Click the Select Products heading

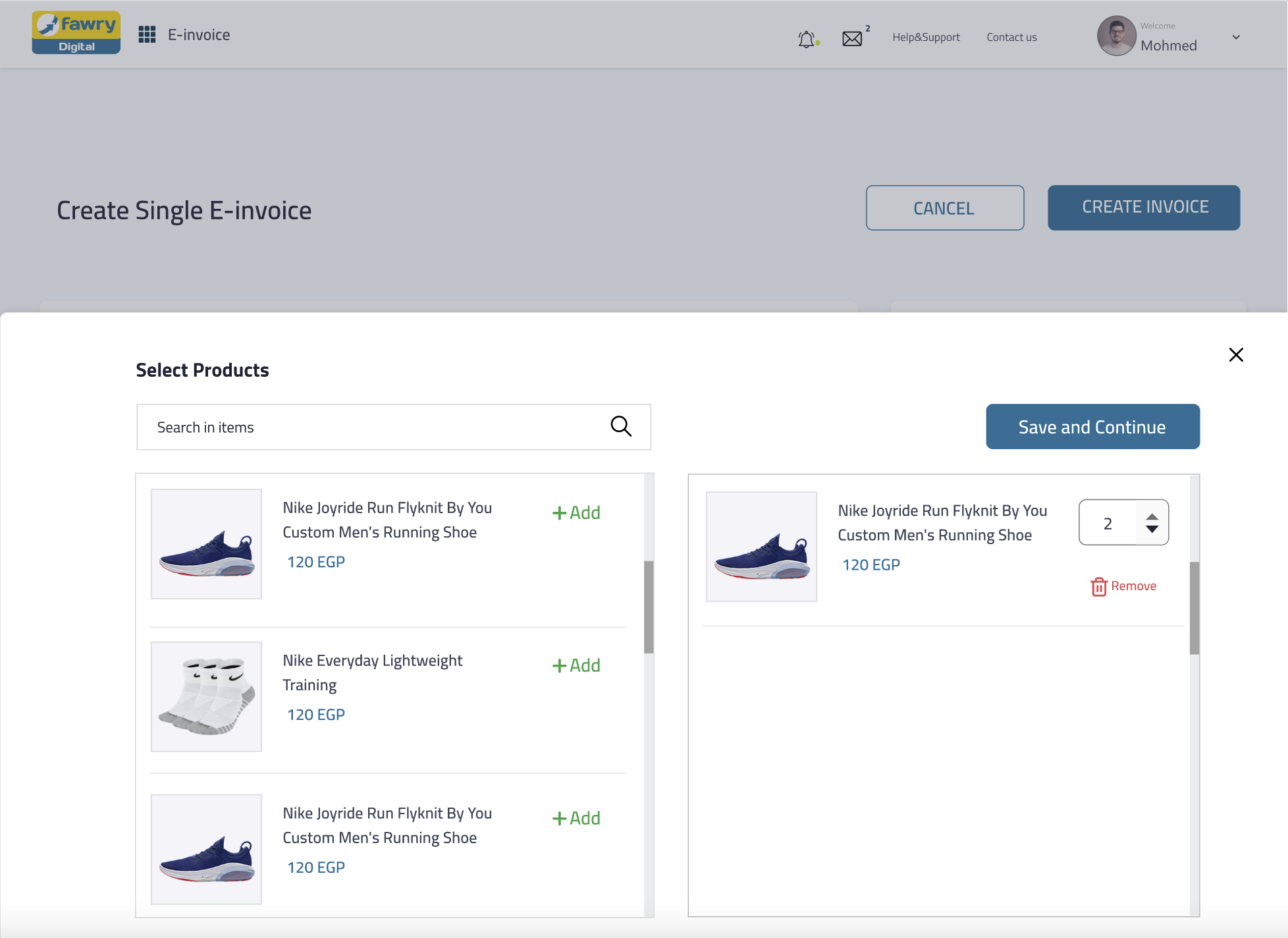(x=202, y=370)
